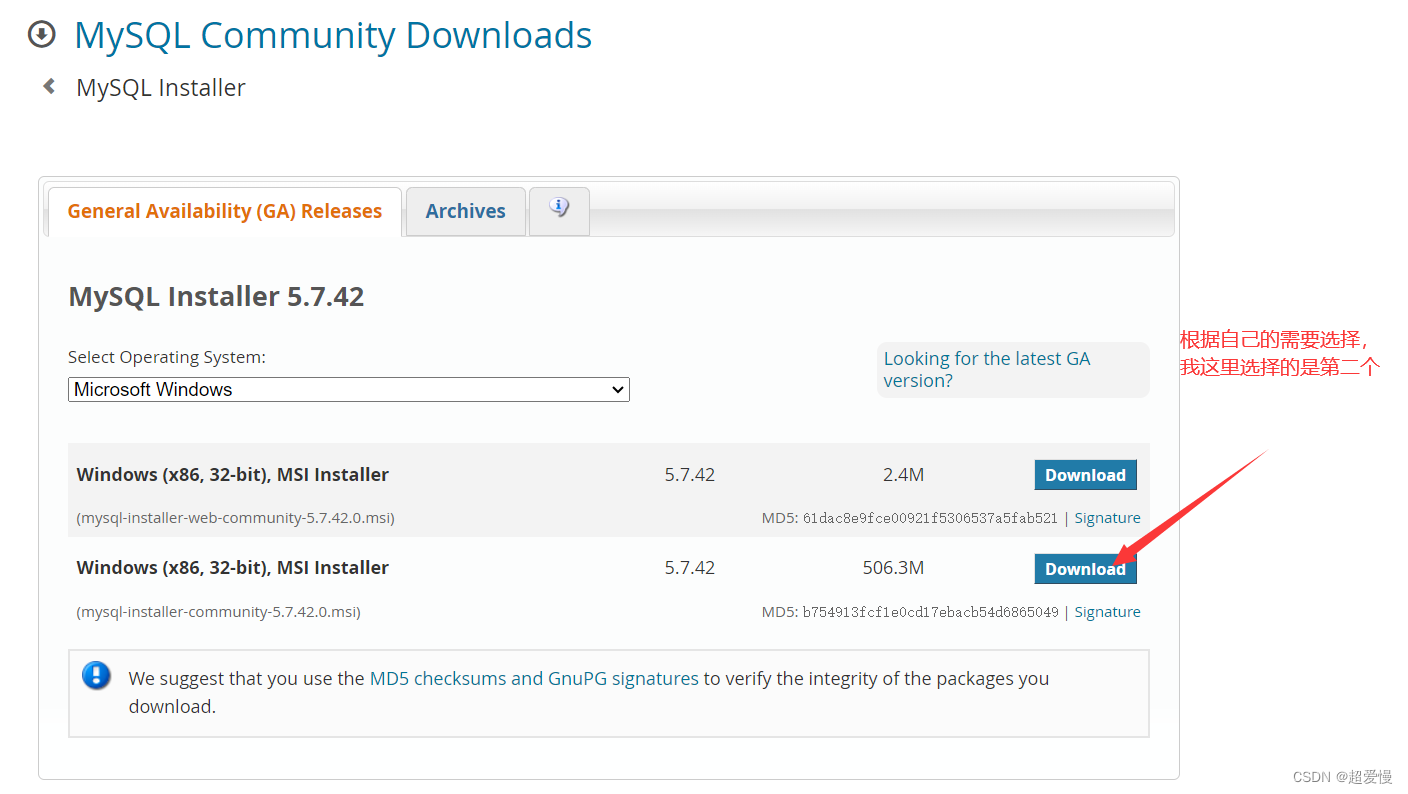
Task: Click Looking for the latest GA version link
Action: coord(987,369)
